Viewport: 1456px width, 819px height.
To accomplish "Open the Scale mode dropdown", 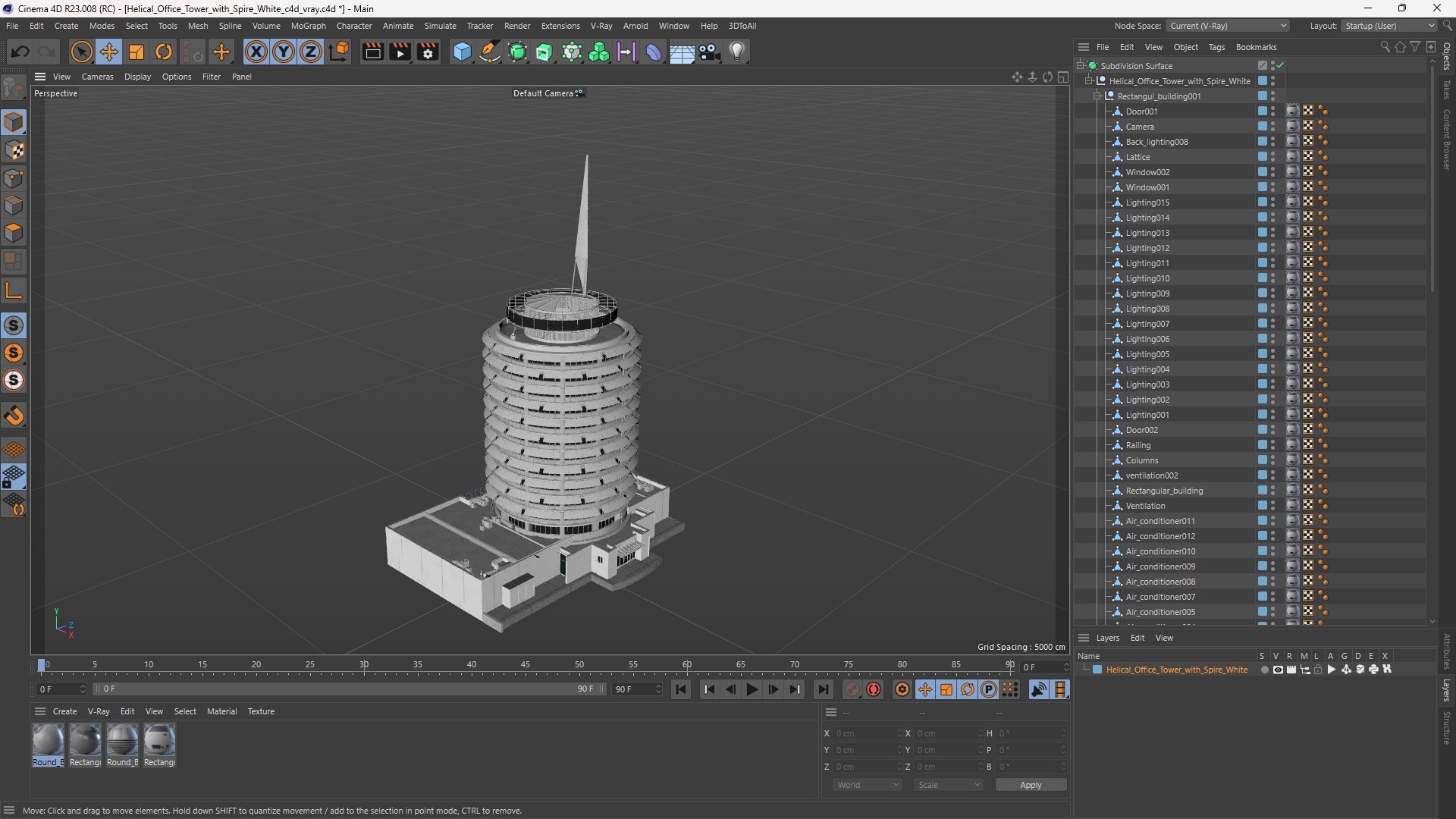I will [x=949, y=785].
